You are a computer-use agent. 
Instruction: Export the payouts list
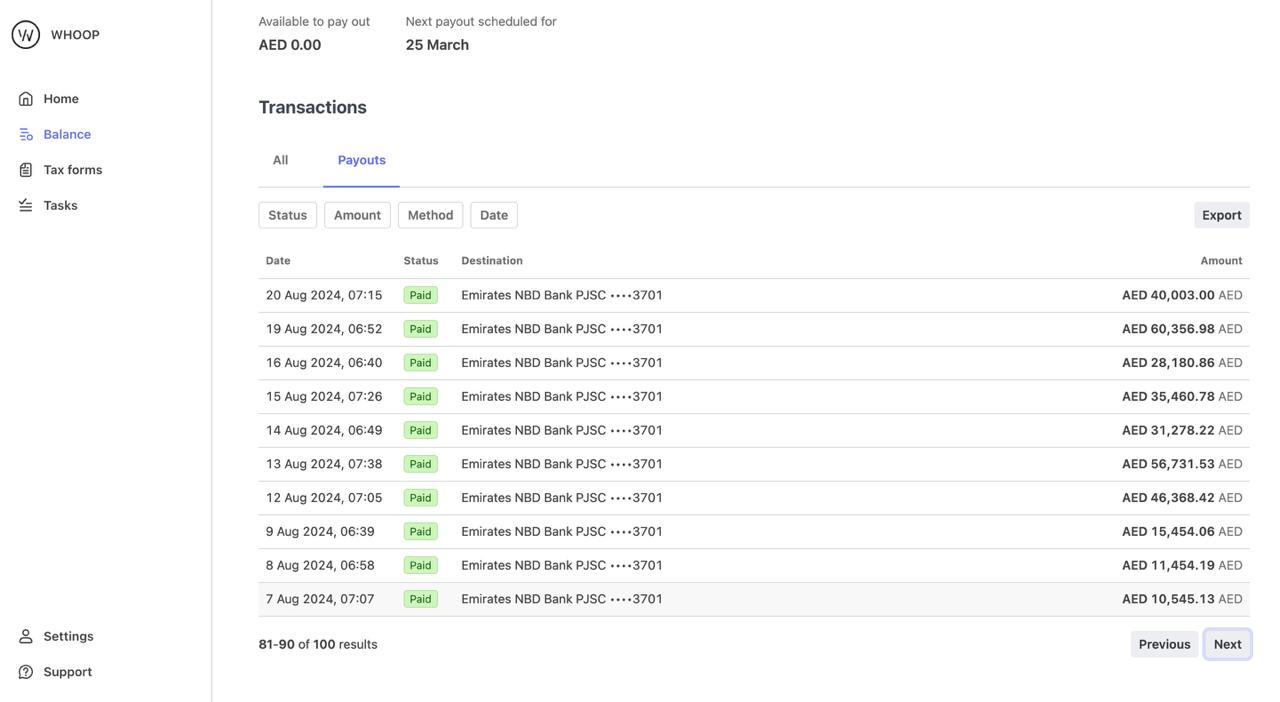(1221, 215)
